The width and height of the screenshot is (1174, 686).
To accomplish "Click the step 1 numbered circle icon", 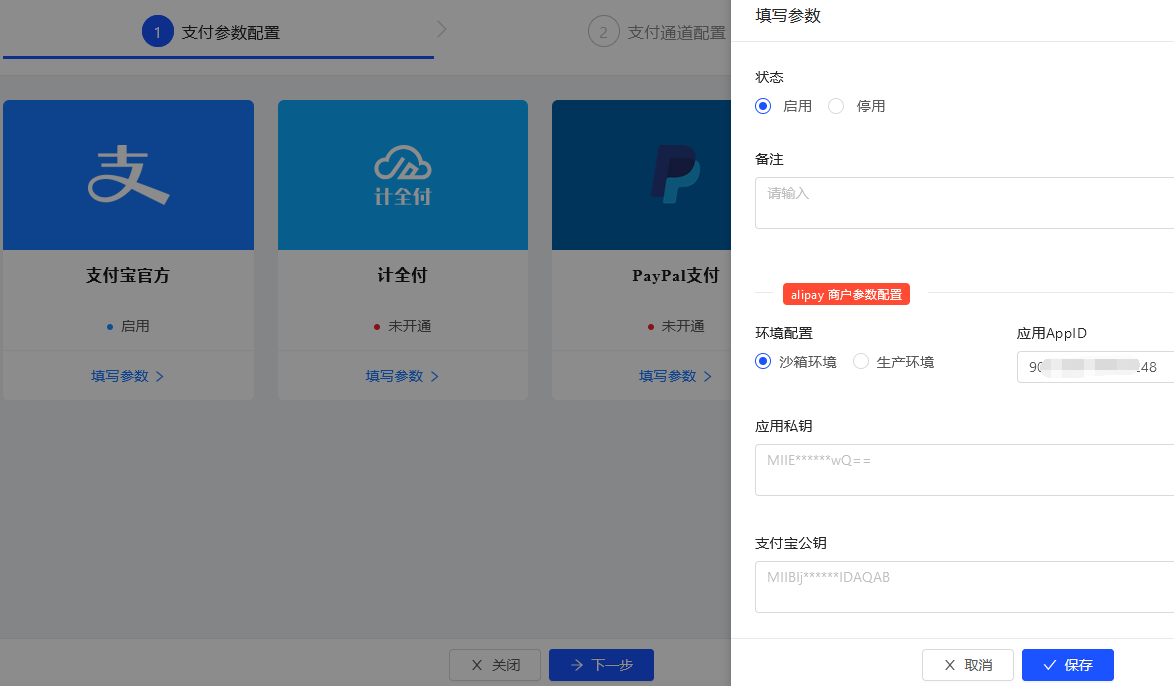I will tap(157, 31).
